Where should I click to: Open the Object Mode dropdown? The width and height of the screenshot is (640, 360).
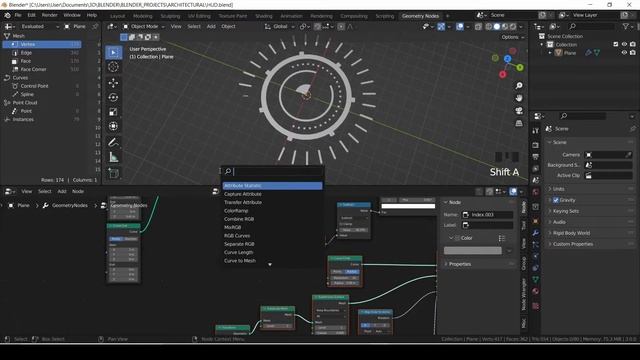click(144, 27)
